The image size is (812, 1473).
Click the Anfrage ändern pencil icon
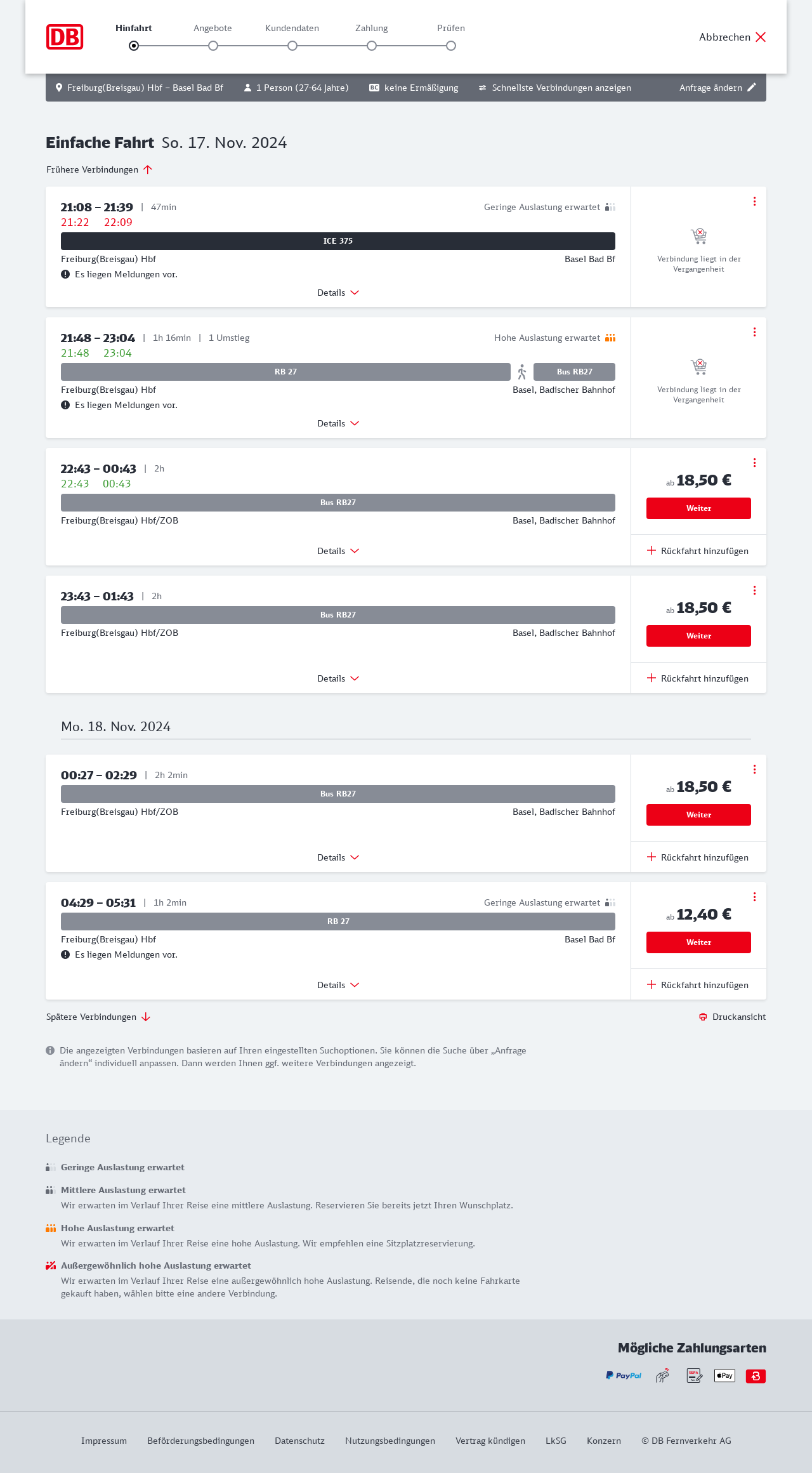pyautogui.click(x=752, y=88)
